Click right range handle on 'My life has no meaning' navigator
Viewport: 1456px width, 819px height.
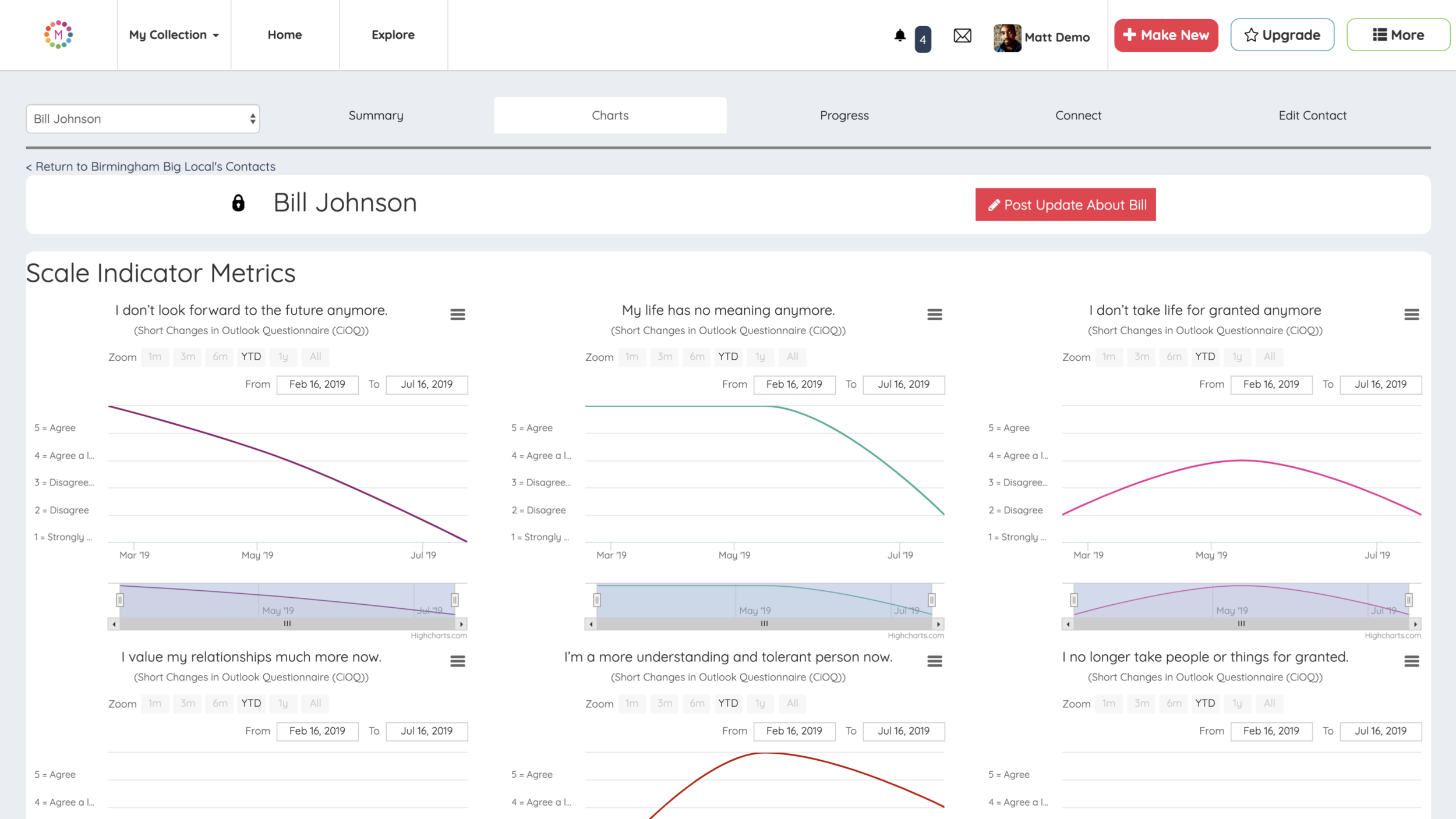(x=932, y=600)
